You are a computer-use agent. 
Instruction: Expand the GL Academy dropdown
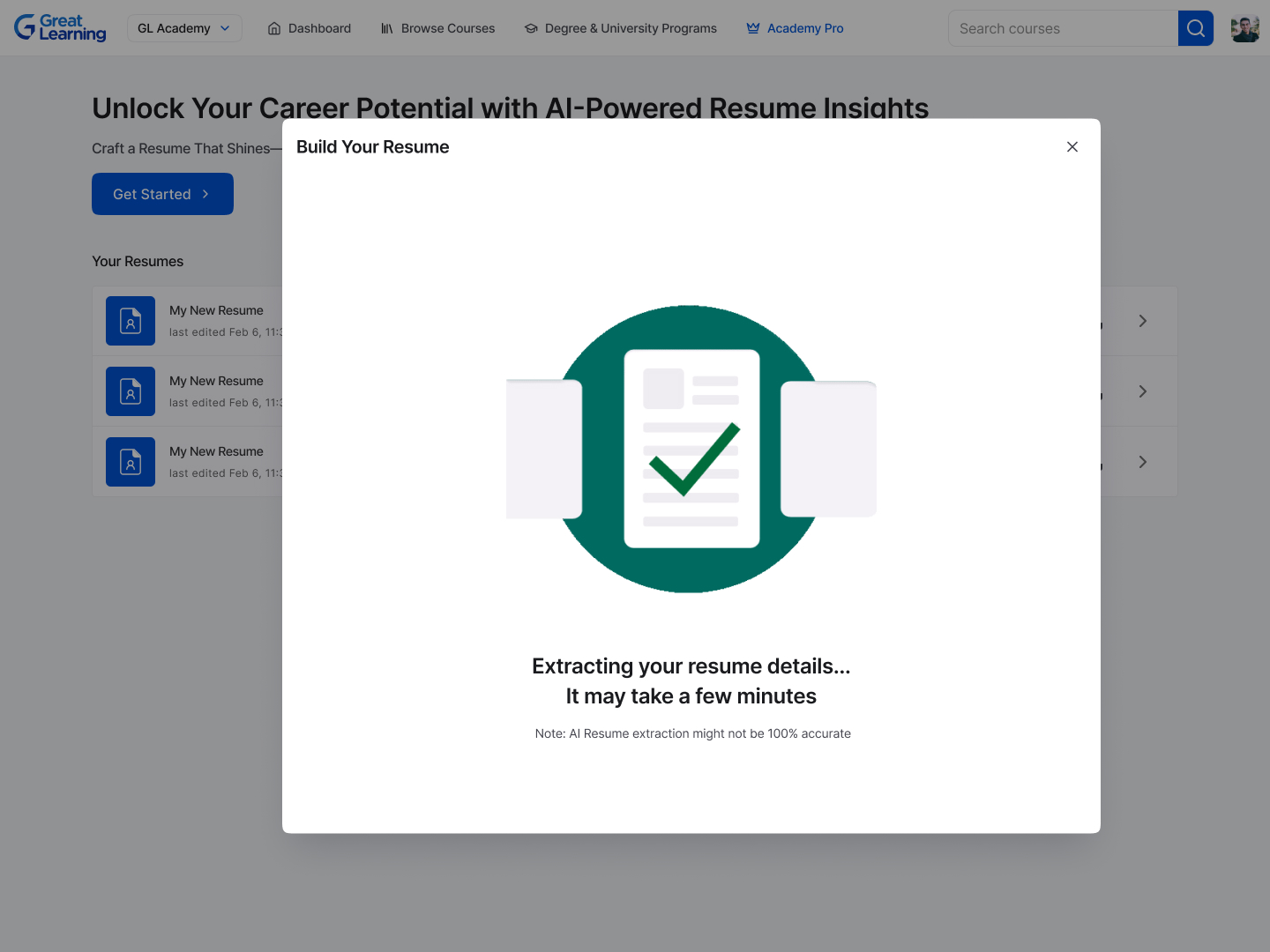click(184, 28)
